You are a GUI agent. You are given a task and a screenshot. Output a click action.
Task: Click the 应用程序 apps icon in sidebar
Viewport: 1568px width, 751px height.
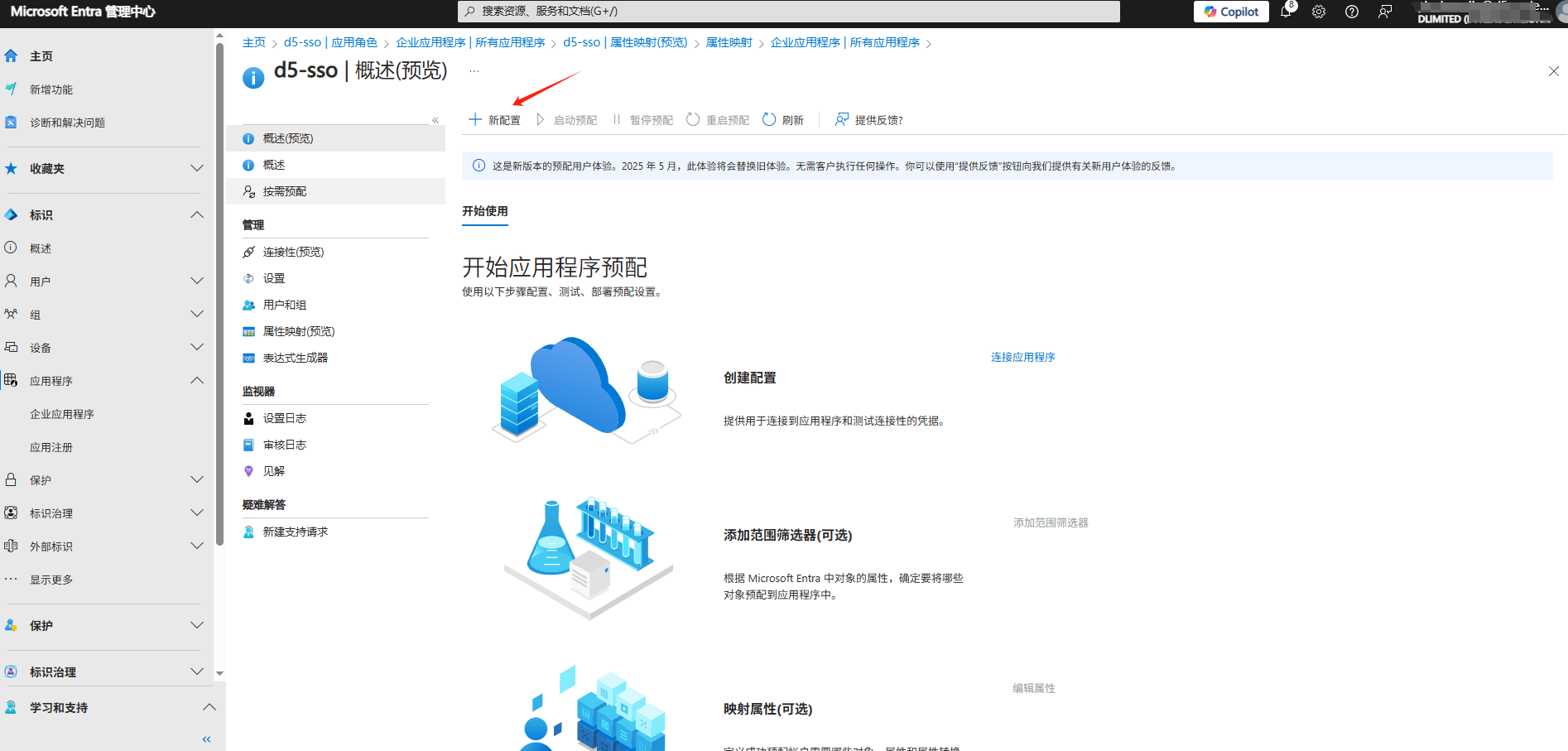coord(11,381)
